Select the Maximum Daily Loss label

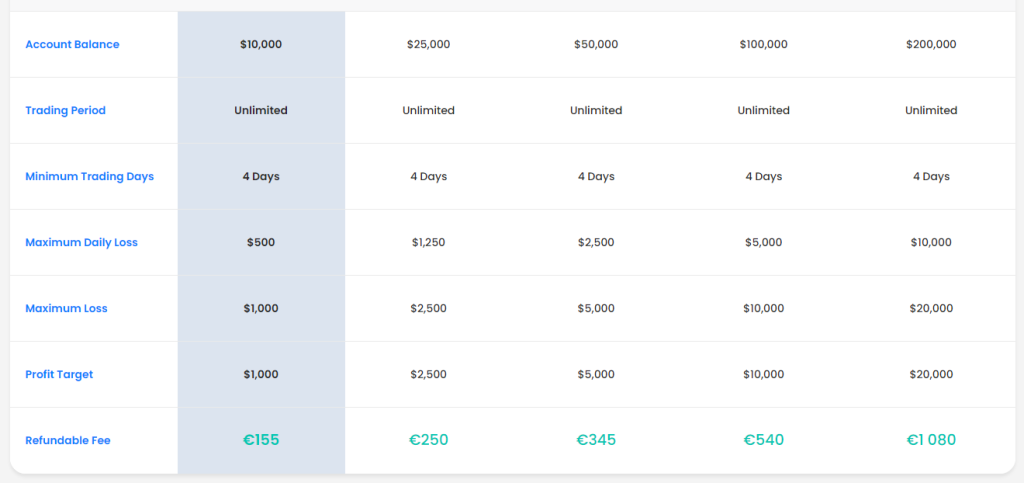(x=81, y=242)
